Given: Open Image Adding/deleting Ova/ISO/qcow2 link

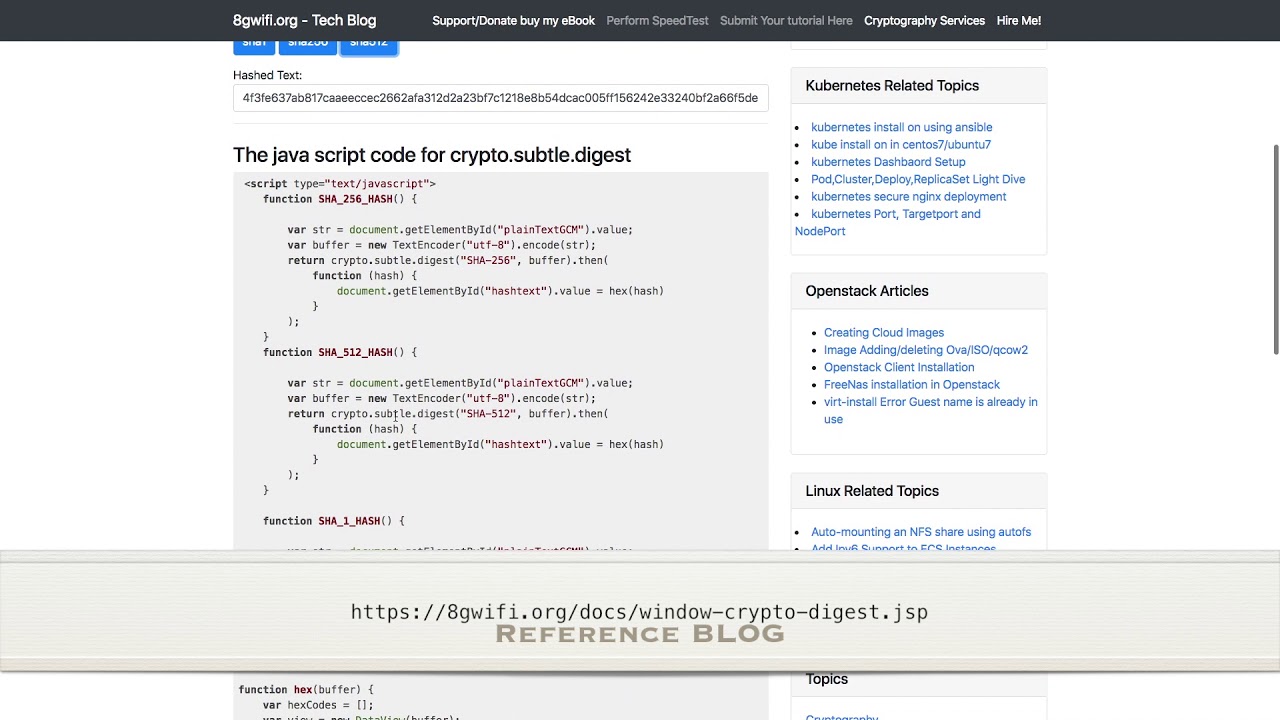Looking at the screenshot, I should 925,350.
